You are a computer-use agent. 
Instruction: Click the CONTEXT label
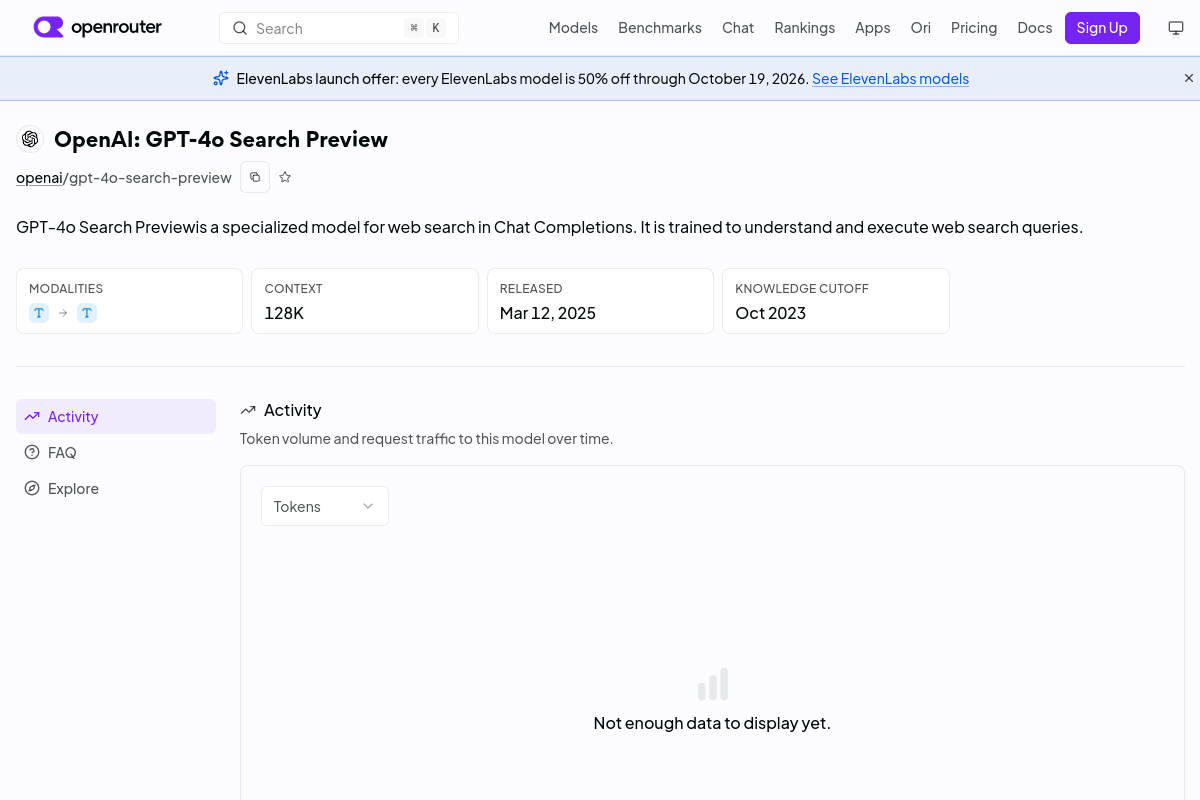(294, 288)
